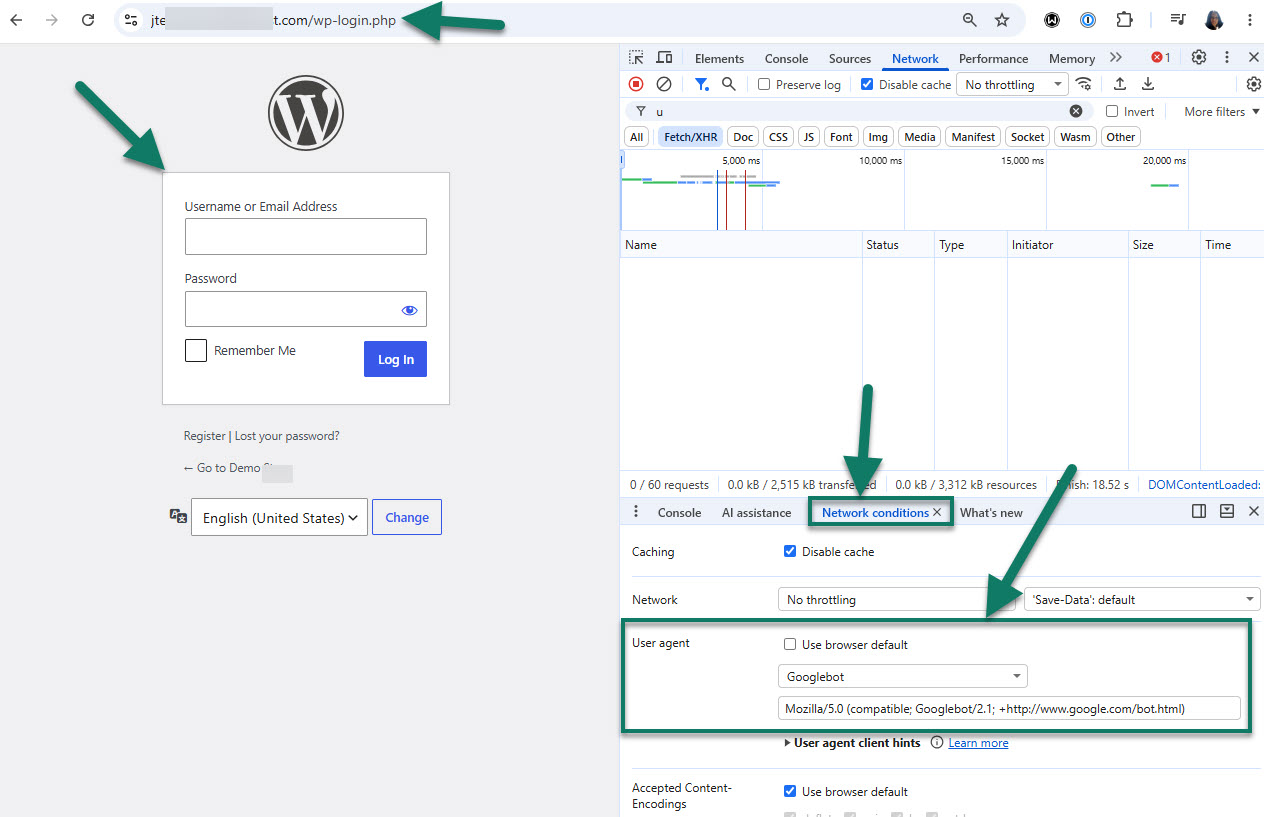Open the No throttling dropdown in toolbar
This screenshot has height=817, width=1264.
tap(1012, 84)
